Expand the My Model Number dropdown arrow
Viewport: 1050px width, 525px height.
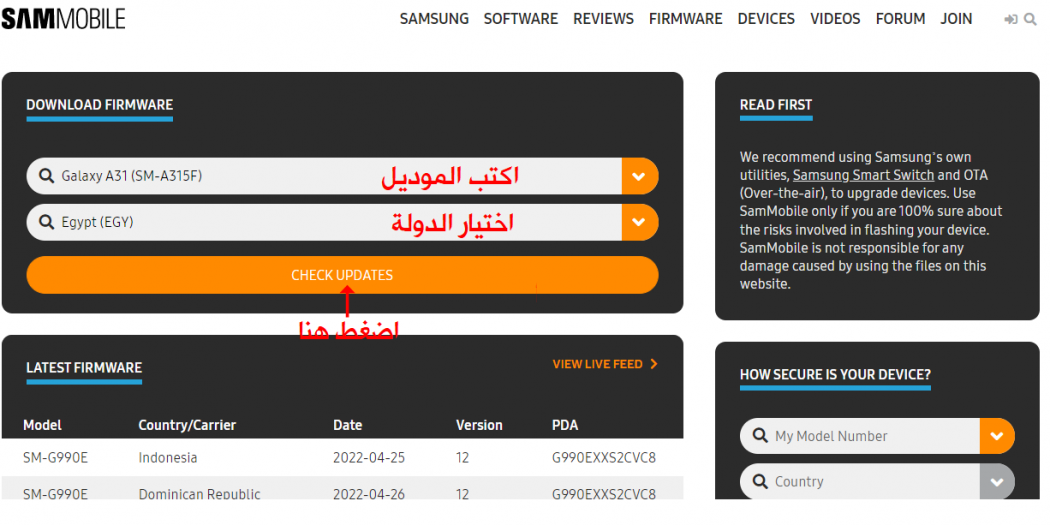pyautogui.click(x=997, y=436)
